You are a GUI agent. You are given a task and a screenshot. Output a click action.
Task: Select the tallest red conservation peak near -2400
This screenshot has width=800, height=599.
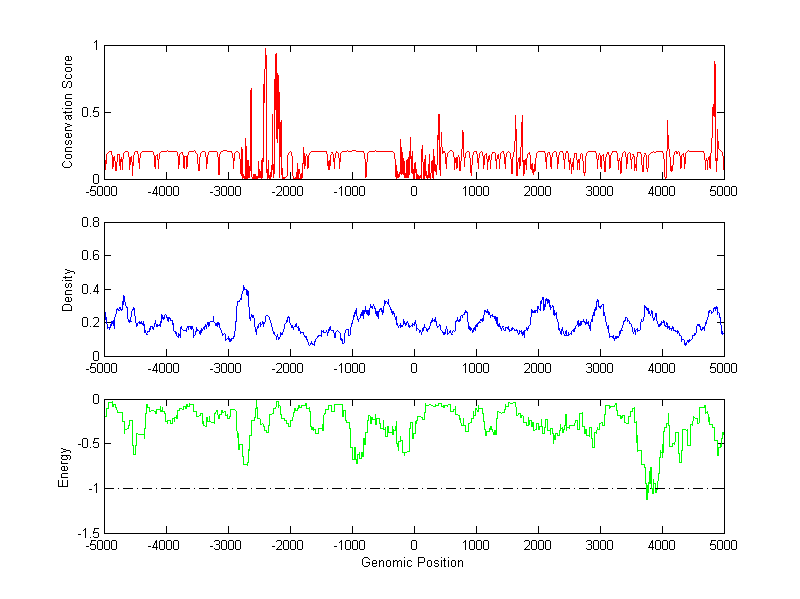click(265, 50)
